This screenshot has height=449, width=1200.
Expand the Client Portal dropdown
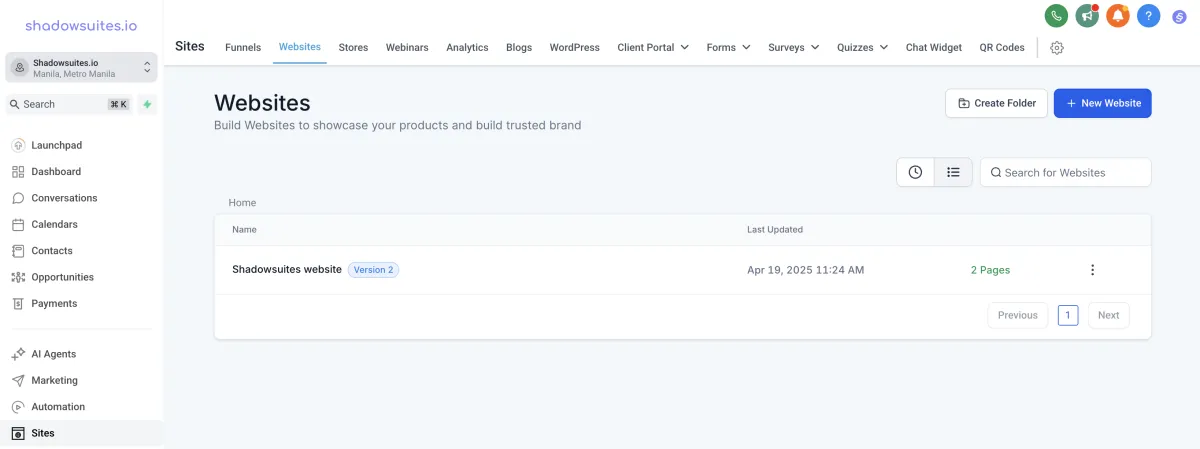coord(653,47)
